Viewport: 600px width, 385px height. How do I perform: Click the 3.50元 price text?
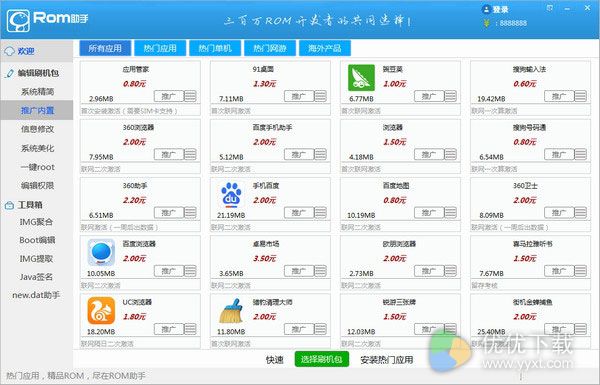click(x=264, y=258)
